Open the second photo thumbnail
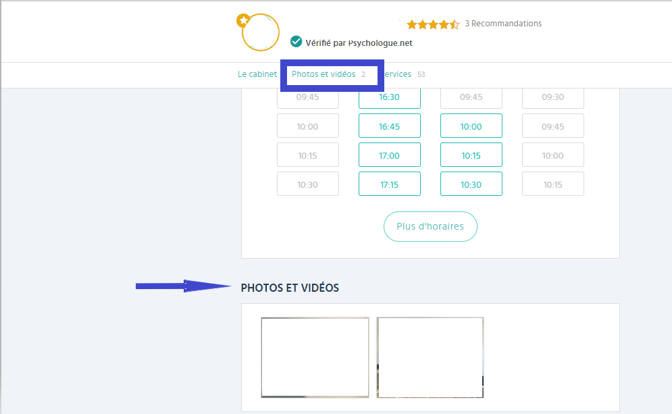Viewport: 672px width, 414px height. 430,357
